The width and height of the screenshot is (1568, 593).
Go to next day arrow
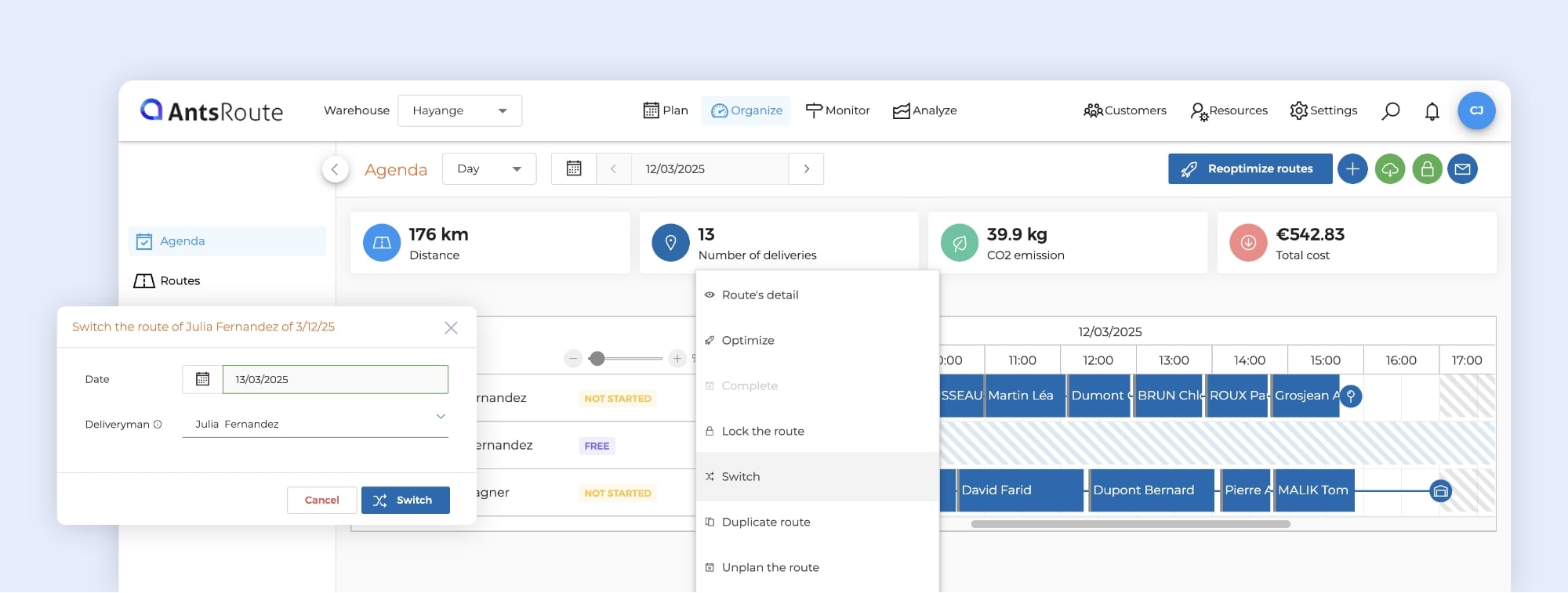806,169
